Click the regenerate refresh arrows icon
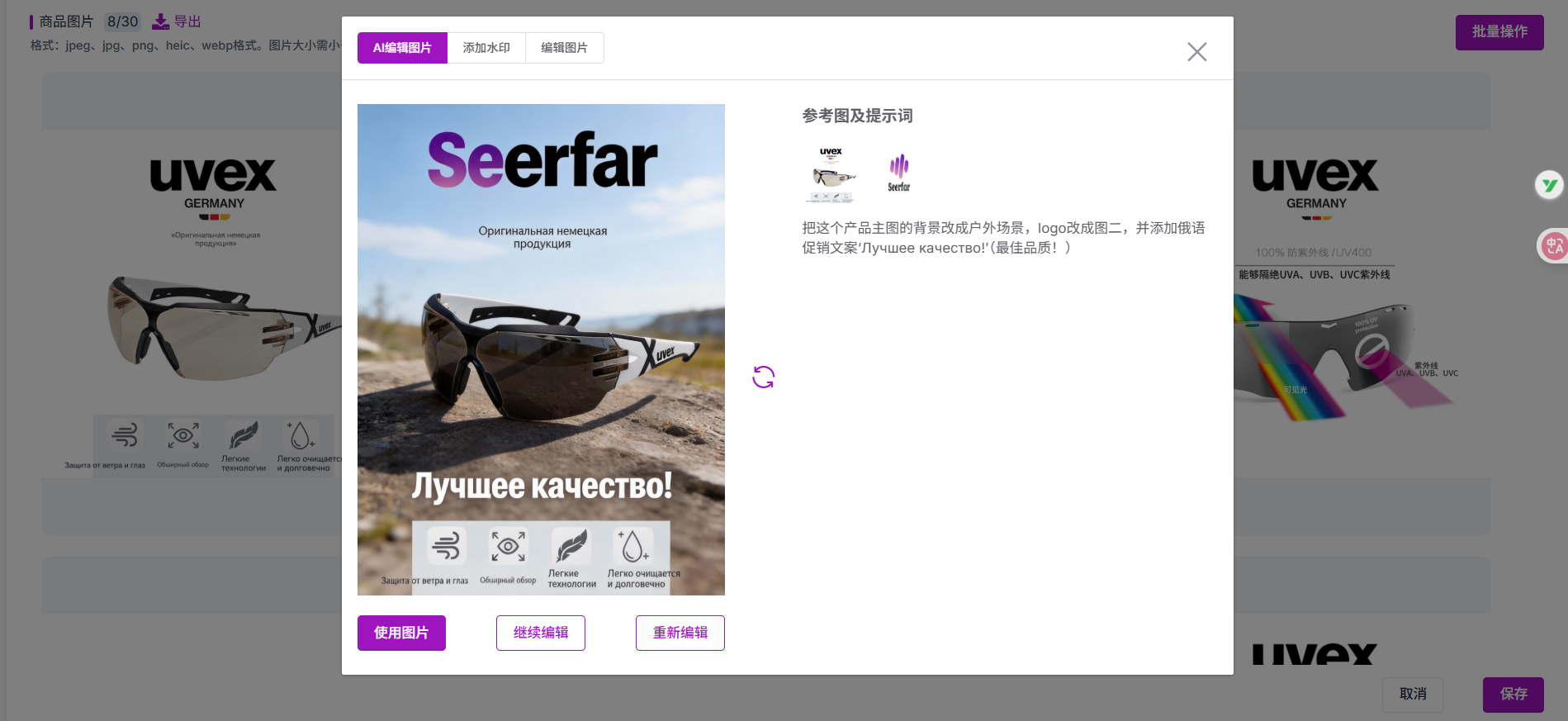The image size is (1568, 721). (763, 377)
